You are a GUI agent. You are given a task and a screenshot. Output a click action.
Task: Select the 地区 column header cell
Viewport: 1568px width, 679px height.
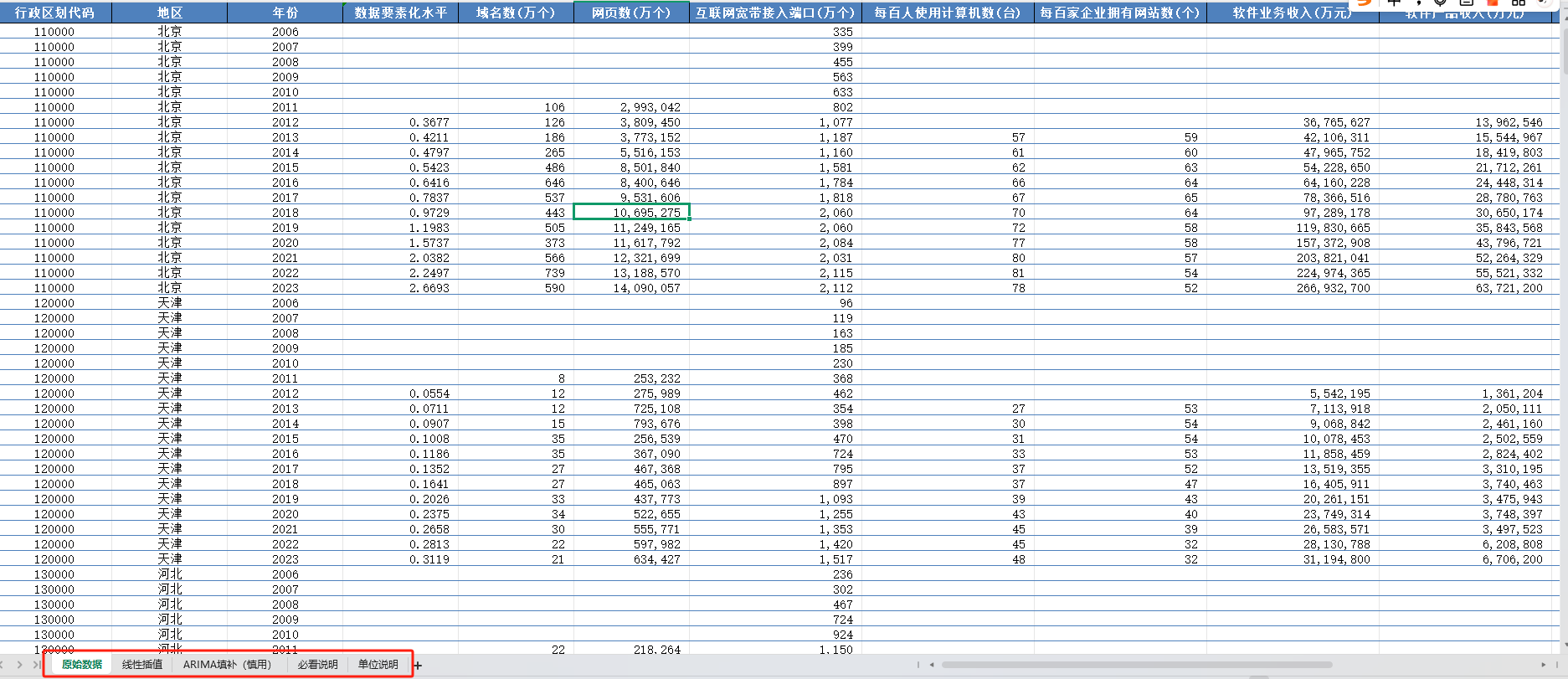coord(170,13)
